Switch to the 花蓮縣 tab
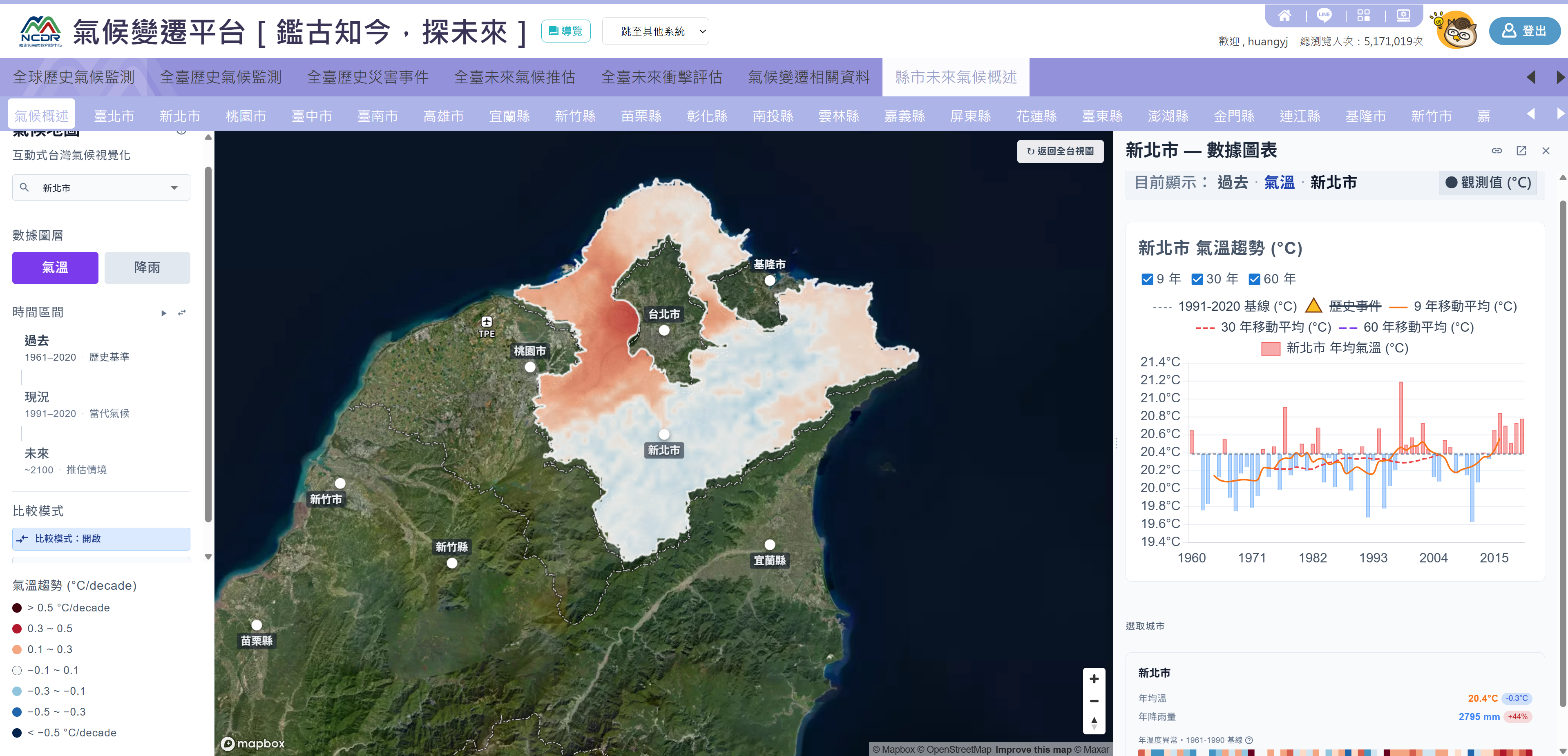Screen dimensions: 1568x756 [x=1036, y=116]
